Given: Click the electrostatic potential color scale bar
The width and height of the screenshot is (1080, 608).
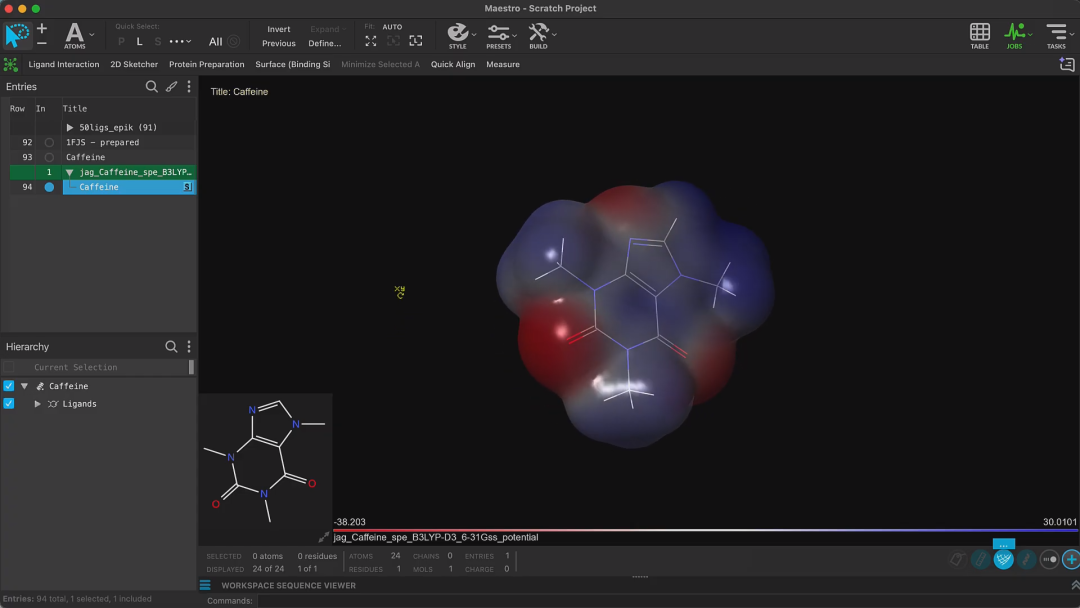Looking at the screenshot, I should click(705, 530).
